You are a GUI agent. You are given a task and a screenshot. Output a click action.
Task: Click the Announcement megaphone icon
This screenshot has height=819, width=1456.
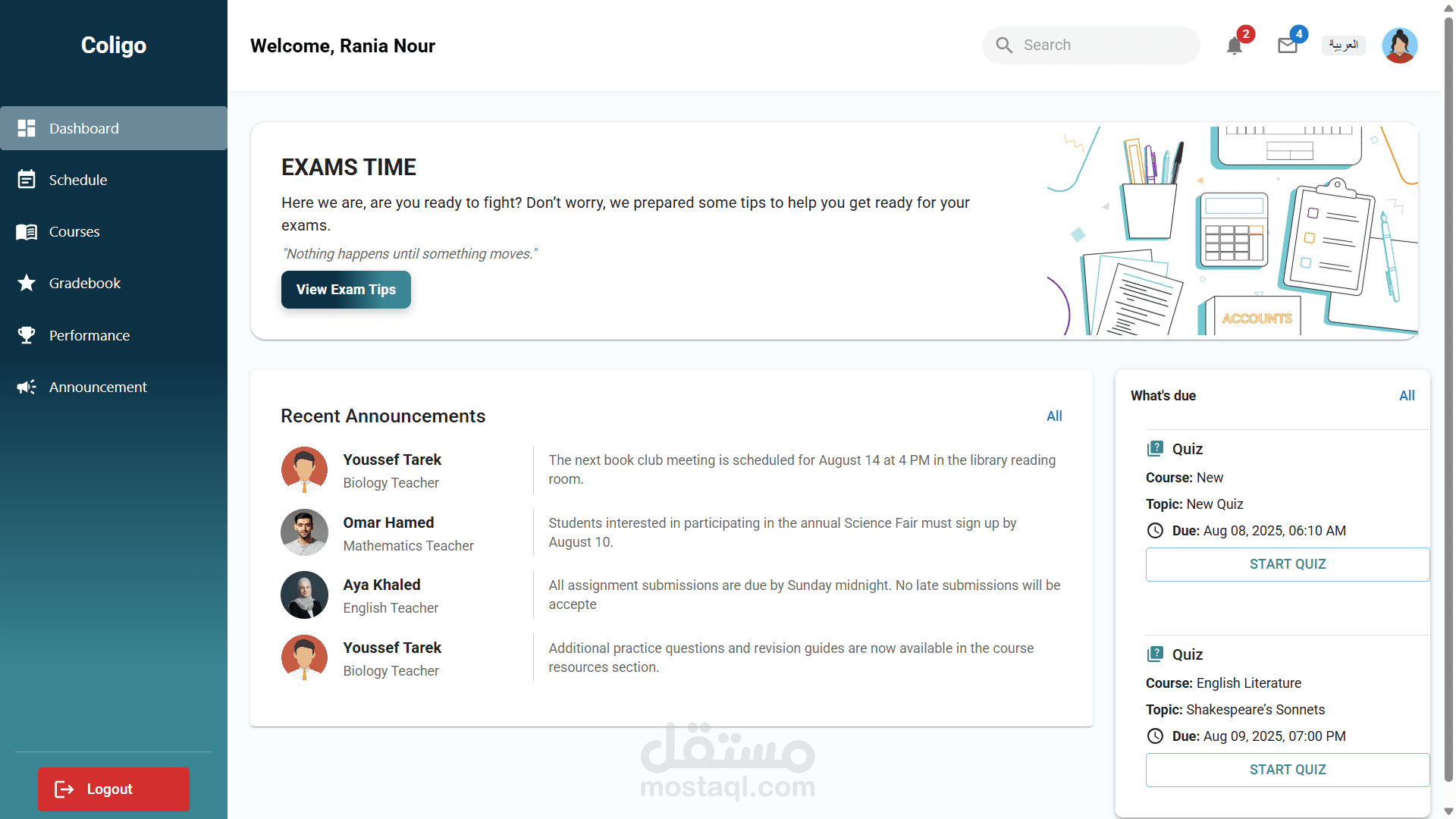pyautogui.click(x=27, y=387)
